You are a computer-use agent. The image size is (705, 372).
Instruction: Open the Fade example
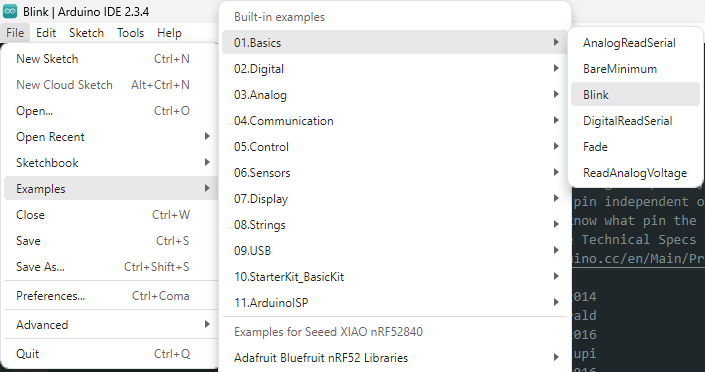click(x=635, y=147)
